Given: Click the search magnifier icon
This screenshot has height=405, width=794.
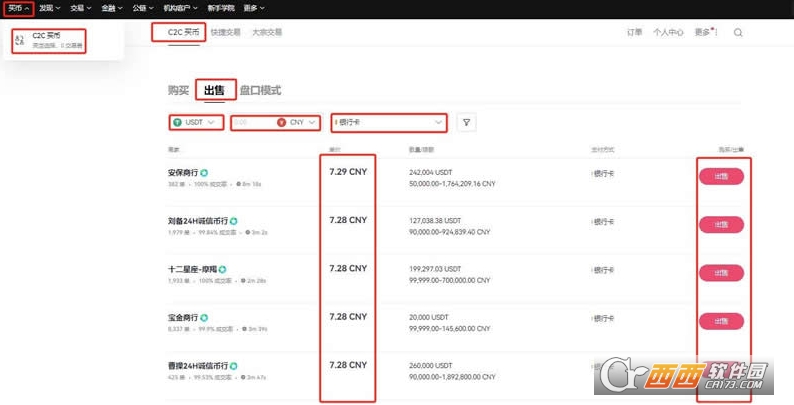Looking at the screenshot, I should click(738, 32).
